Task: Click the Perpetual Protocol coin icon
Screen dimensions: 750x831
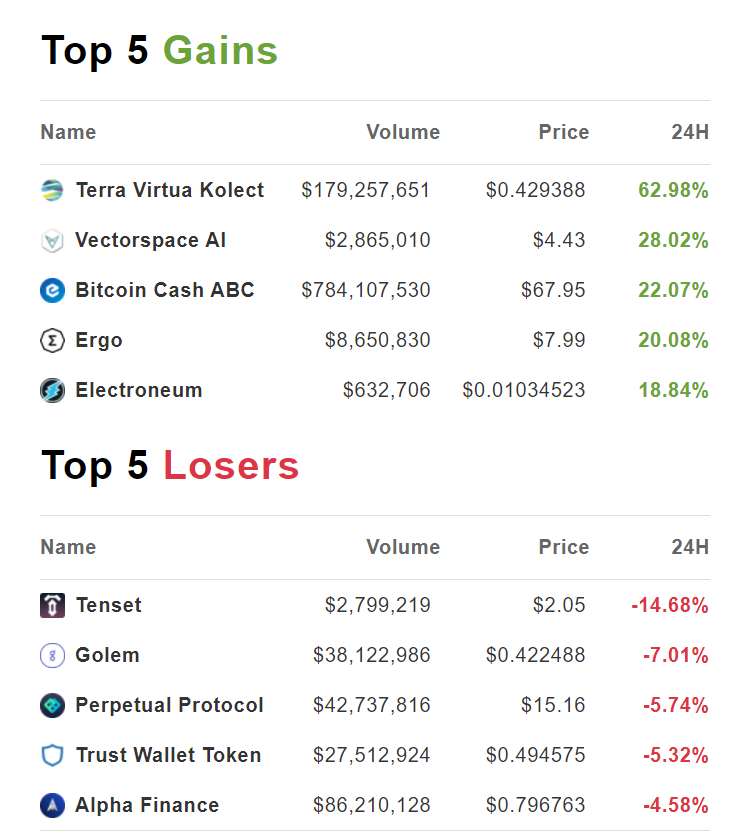Action: point(52,706)
